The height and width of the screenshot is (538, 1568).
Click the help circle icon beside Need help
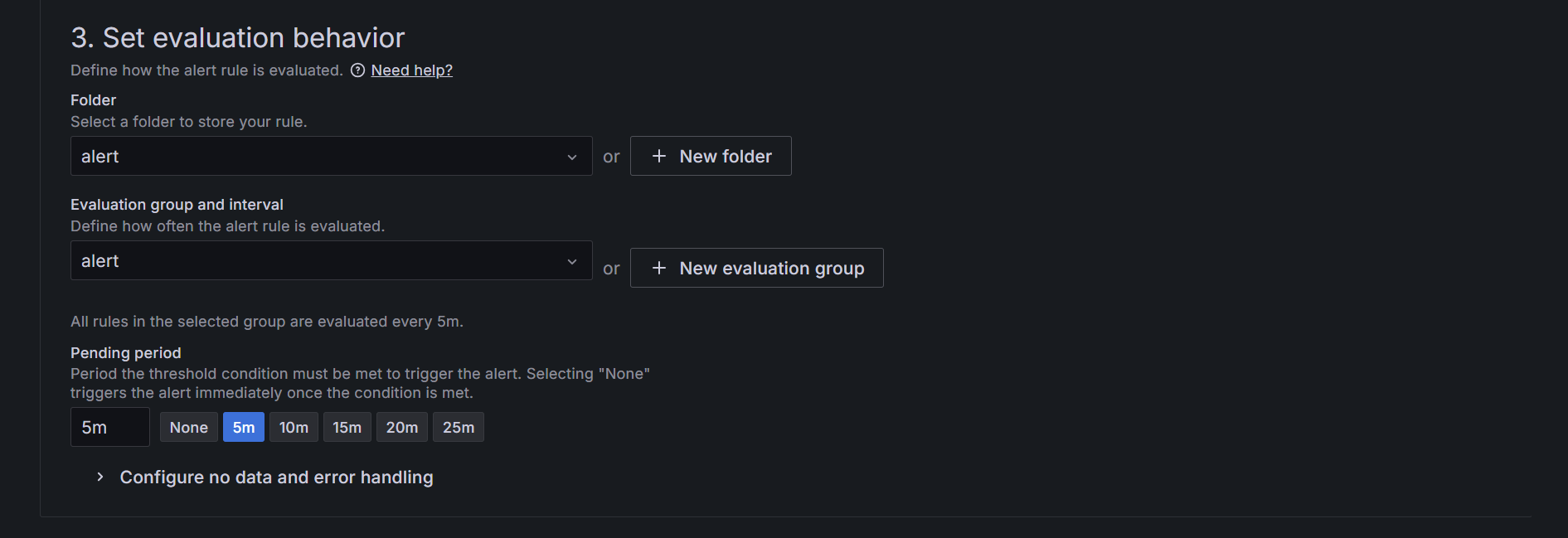click(357, 70)
